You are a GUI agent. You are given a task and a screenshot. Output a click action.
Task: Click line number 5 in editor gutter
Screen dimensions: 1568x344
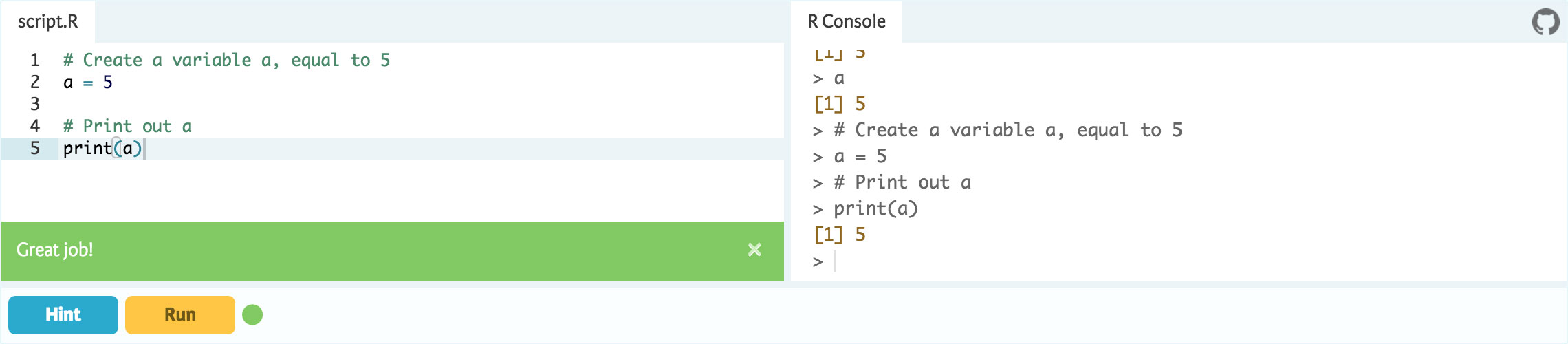point(35,149)
